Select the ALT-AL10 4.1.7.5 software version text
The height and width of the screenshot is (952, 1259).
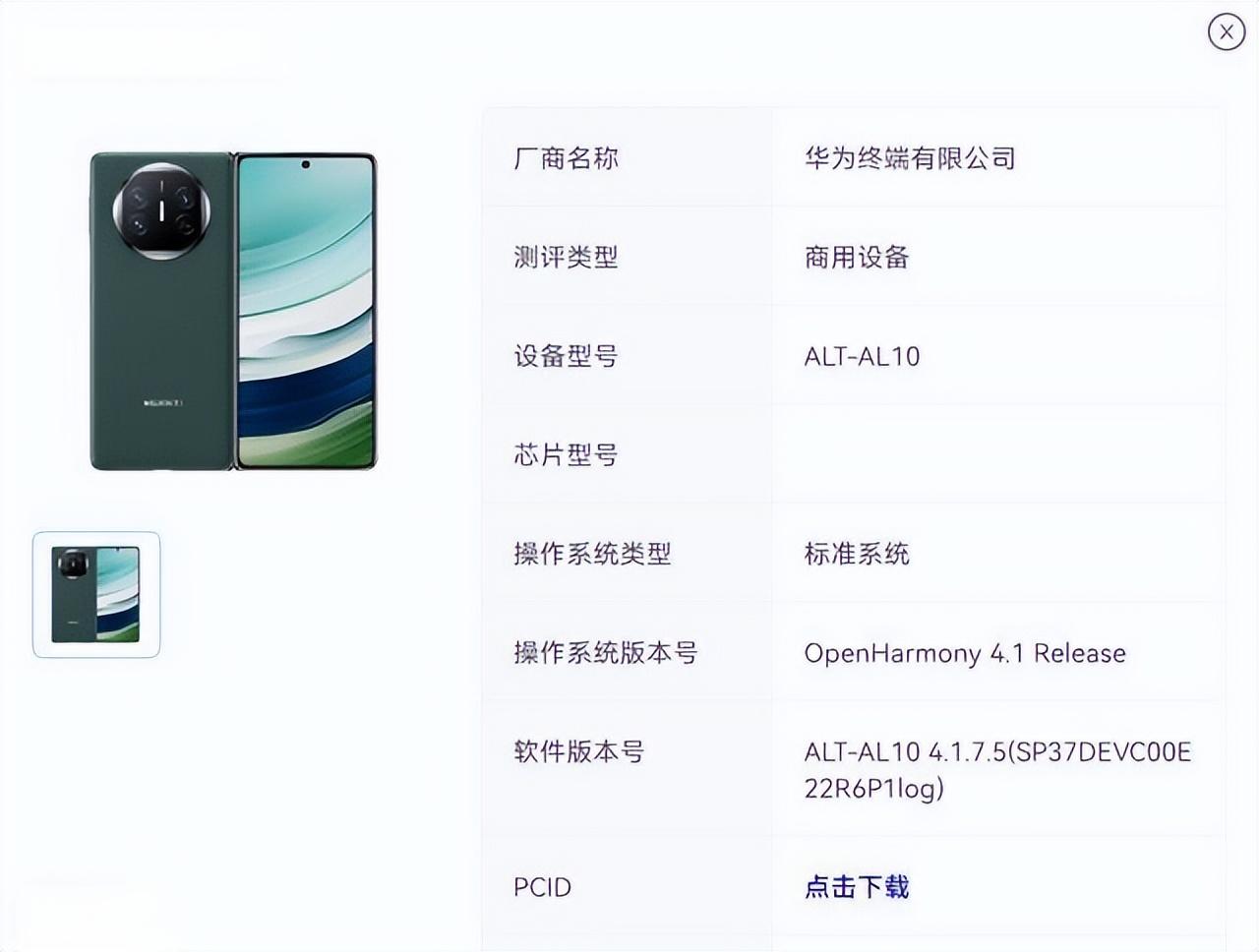tap(997, 770)
